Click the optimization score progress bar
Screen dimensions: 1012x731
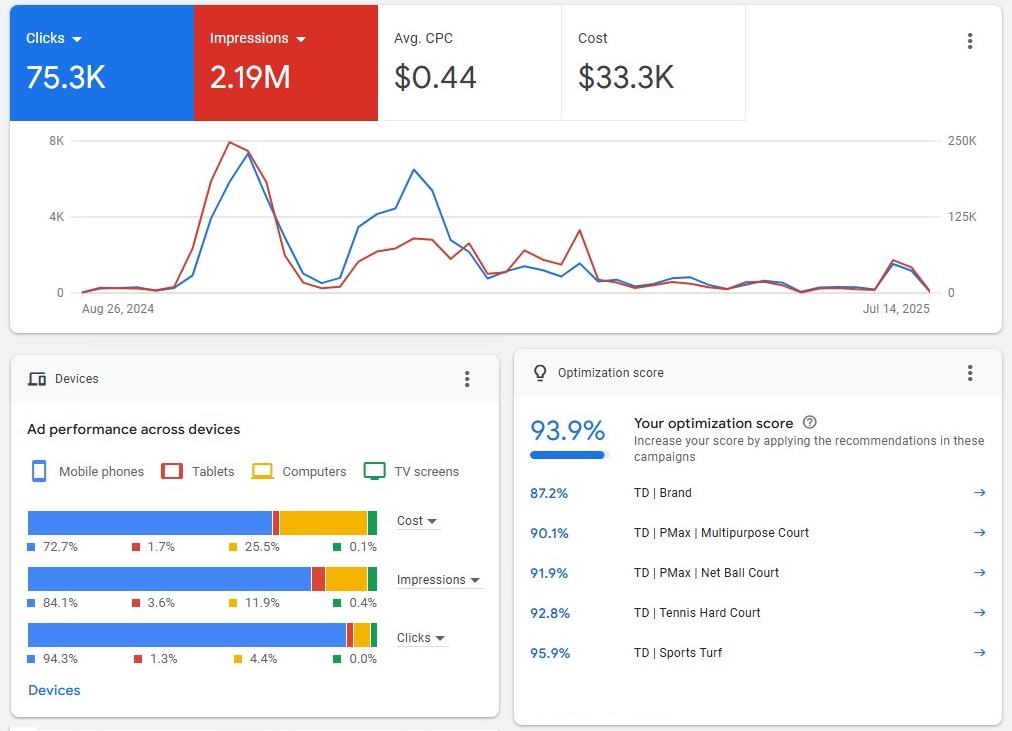(568, 455)
